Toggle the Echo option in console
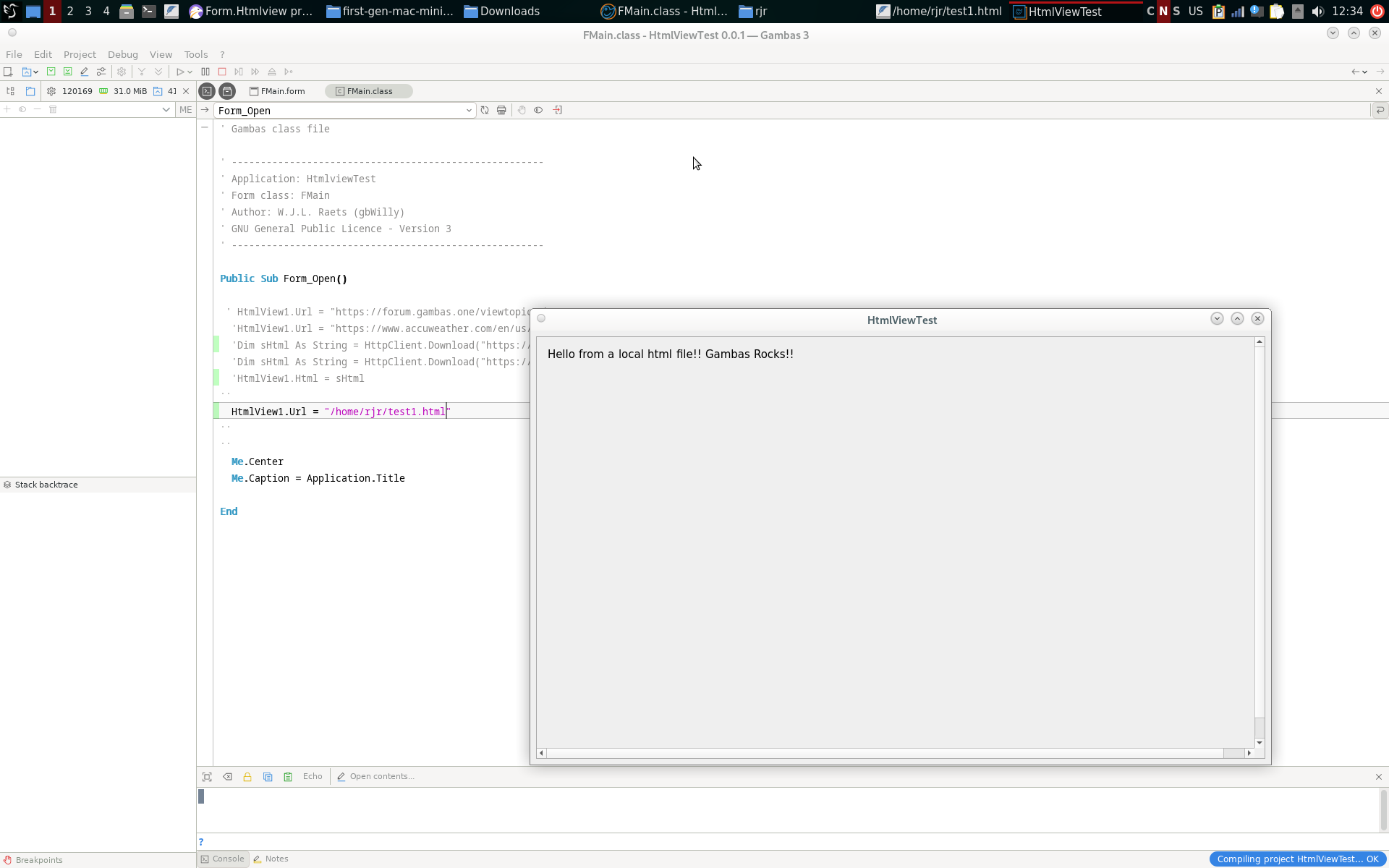Screen dimensions: 1389x868 [x=313, y=777]
